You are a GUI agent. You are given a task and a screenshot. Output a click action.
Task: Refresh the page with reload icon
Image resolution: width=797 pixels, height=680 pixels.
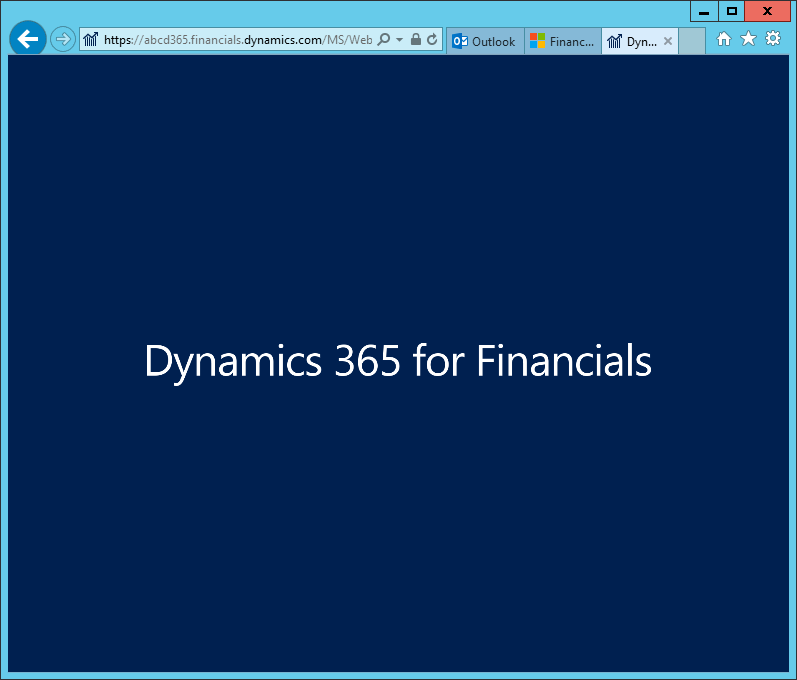point(432,39)
